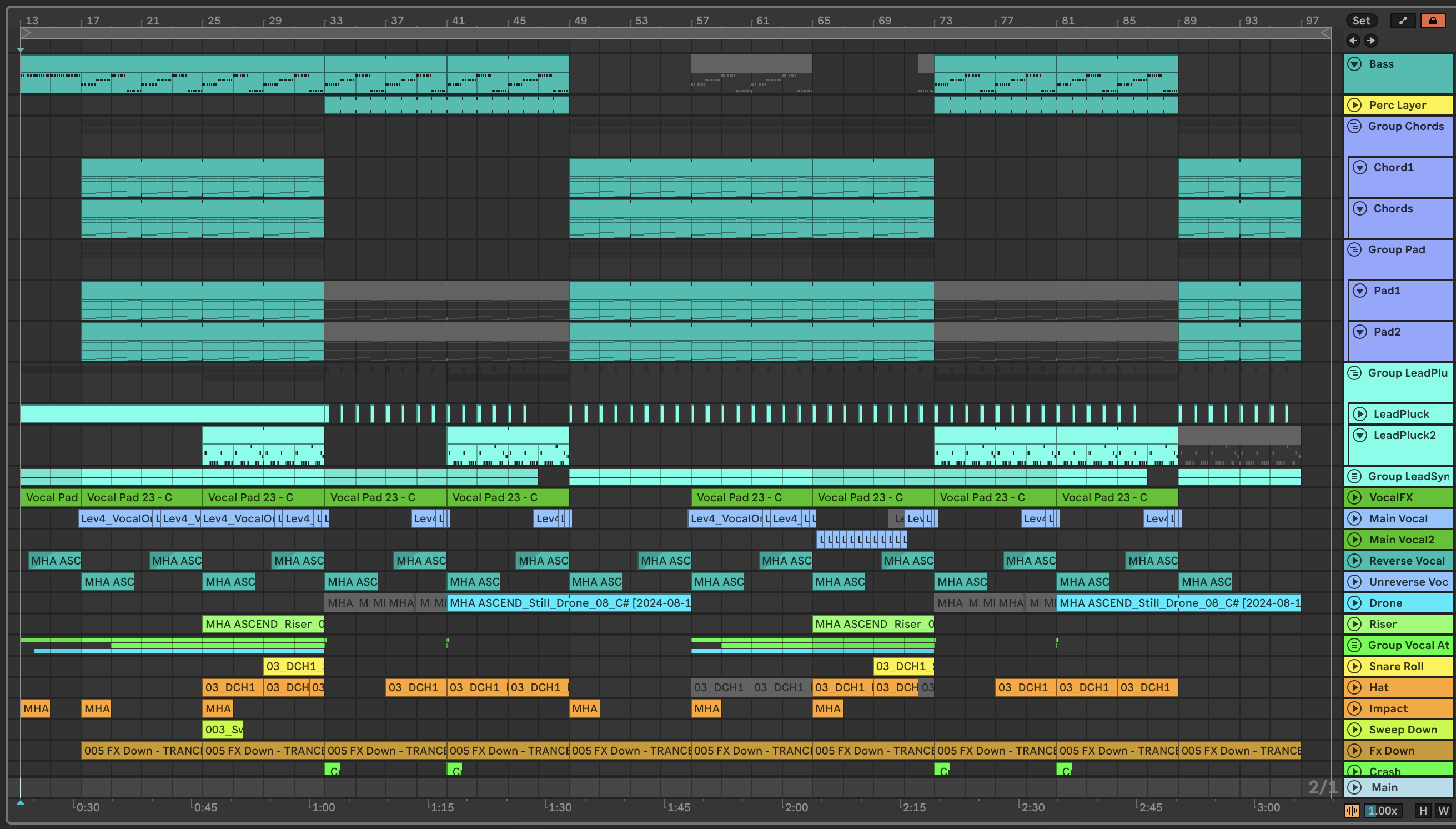Viewport: 1456px width, 829px height.
Task: Click bar 49 in the timeline ruler
Action: pos(580,21)
